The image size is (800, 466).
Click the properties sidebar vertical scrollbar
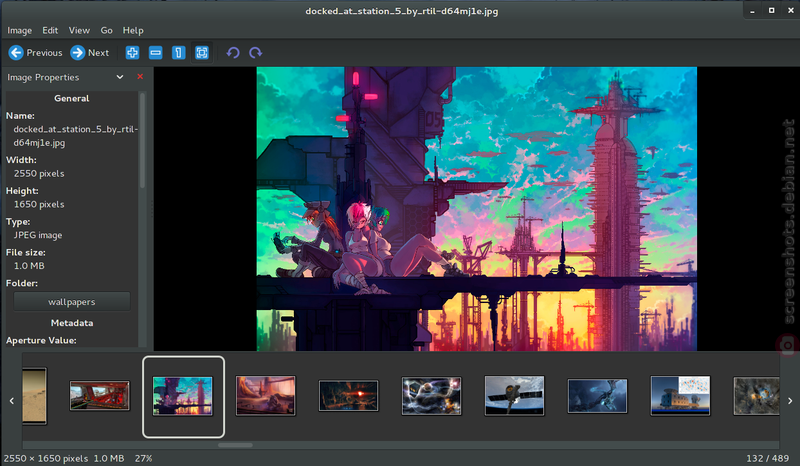pos(142,140)
